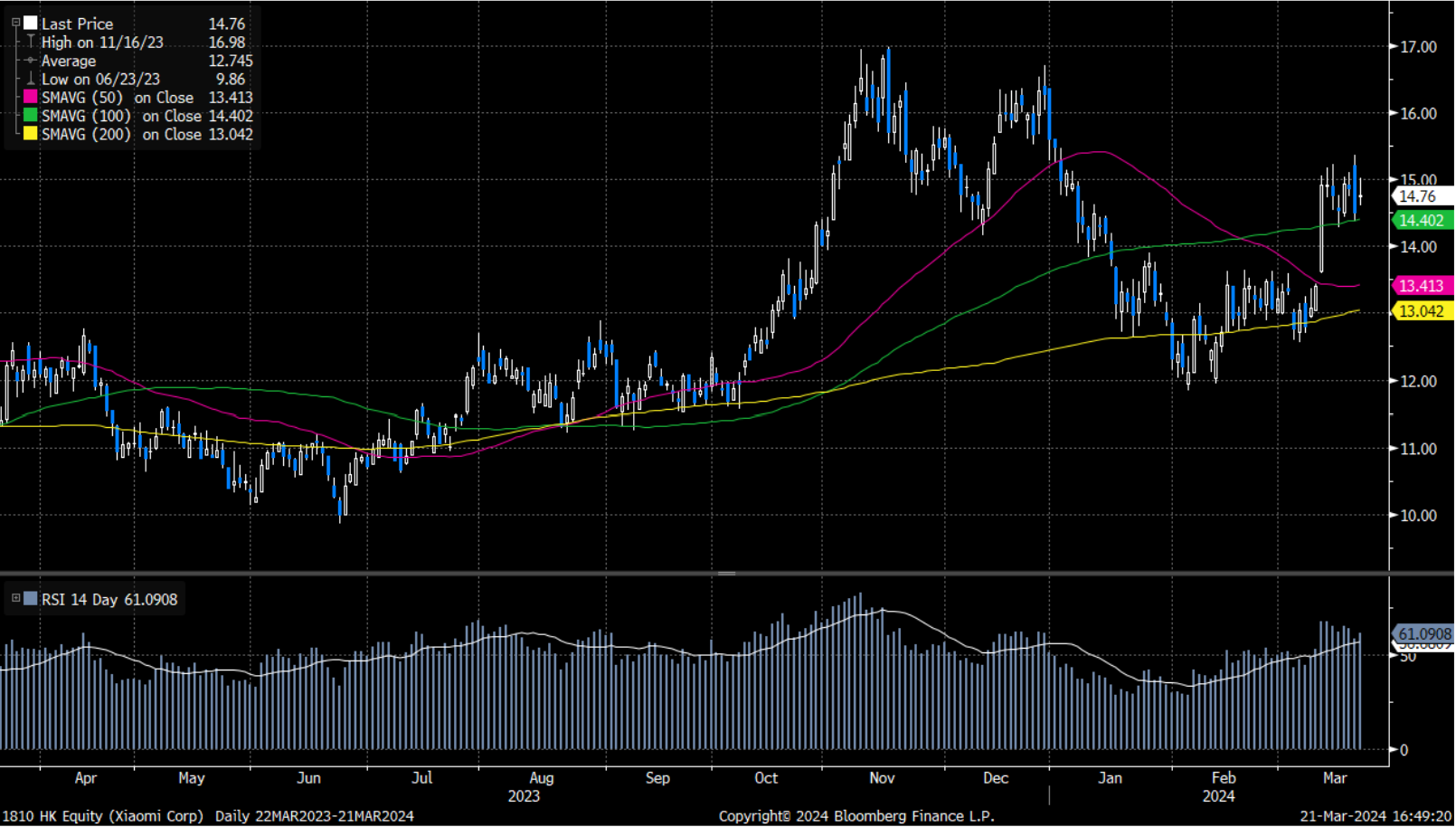Image resolution: width=1456 pixels, height=827 pixels.
Task: Click the yellow 13.042 axis price tag
Action: [x=1422, y=311]
